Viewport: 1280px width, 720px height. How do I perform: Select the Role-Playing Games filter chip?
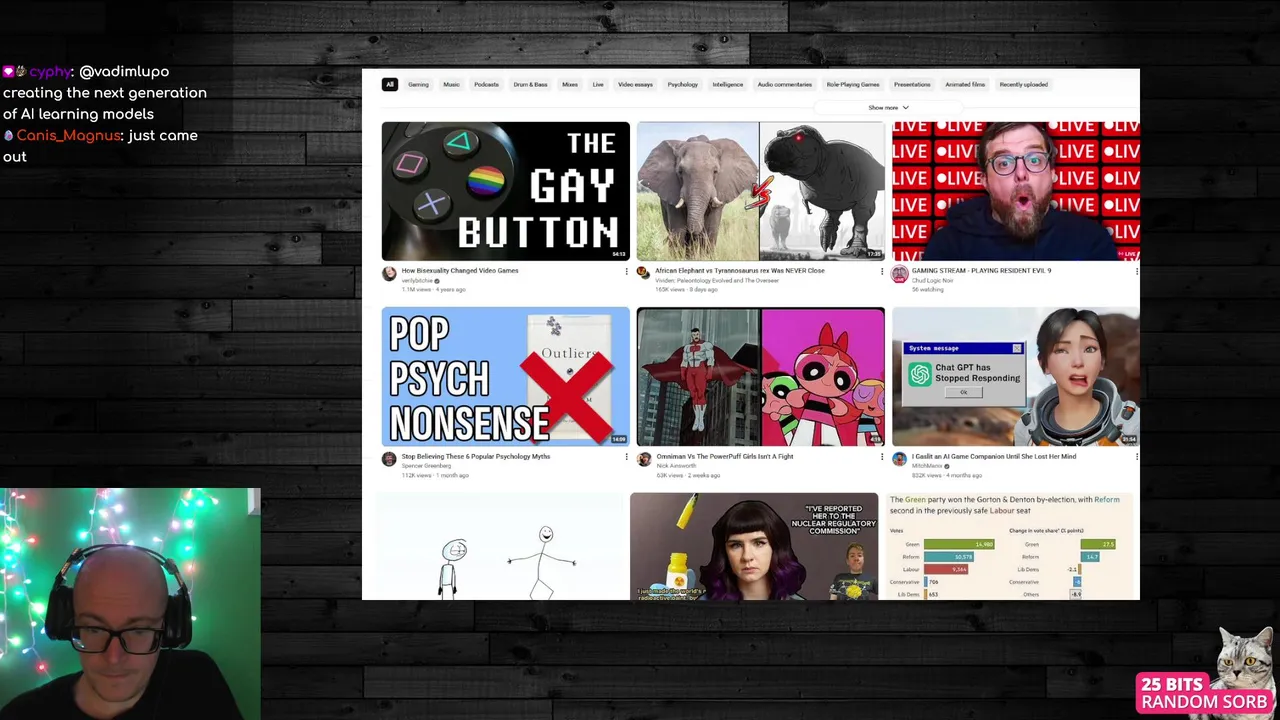point(853,84)
